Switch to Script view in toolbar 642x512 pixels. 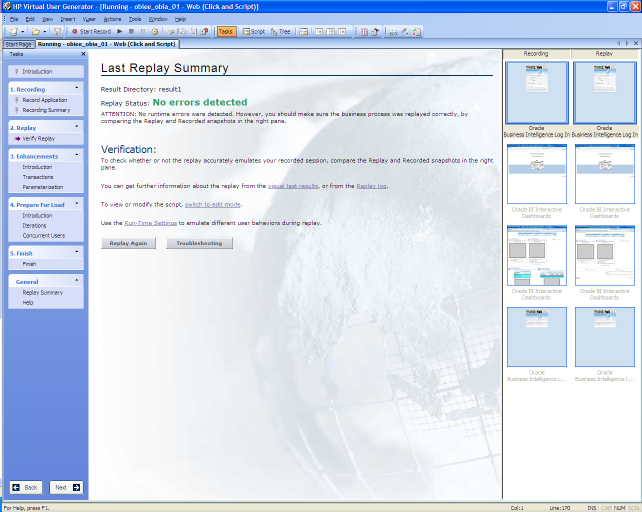253,31
